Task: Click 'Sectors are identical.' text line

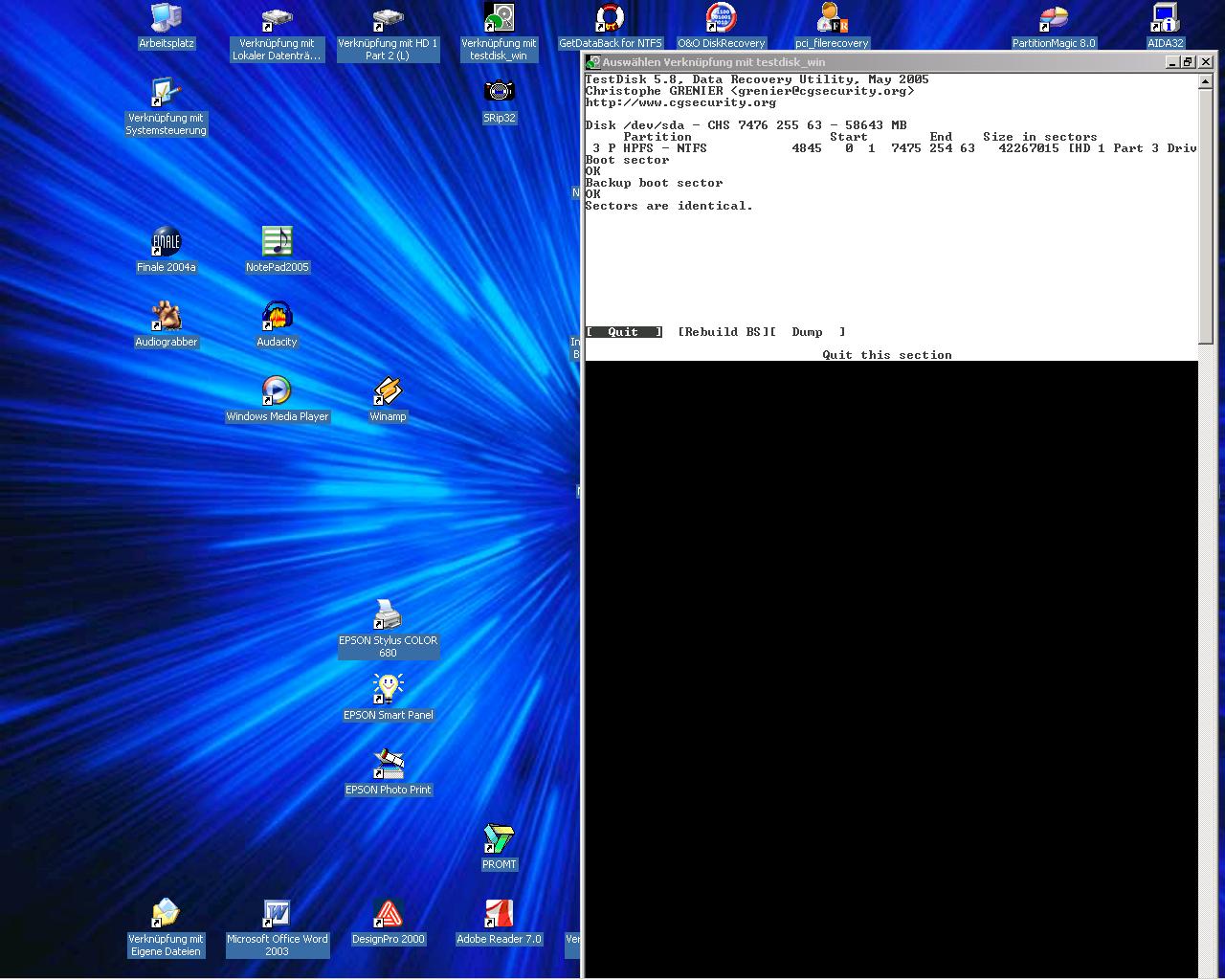Action: (x=669, y=206)
